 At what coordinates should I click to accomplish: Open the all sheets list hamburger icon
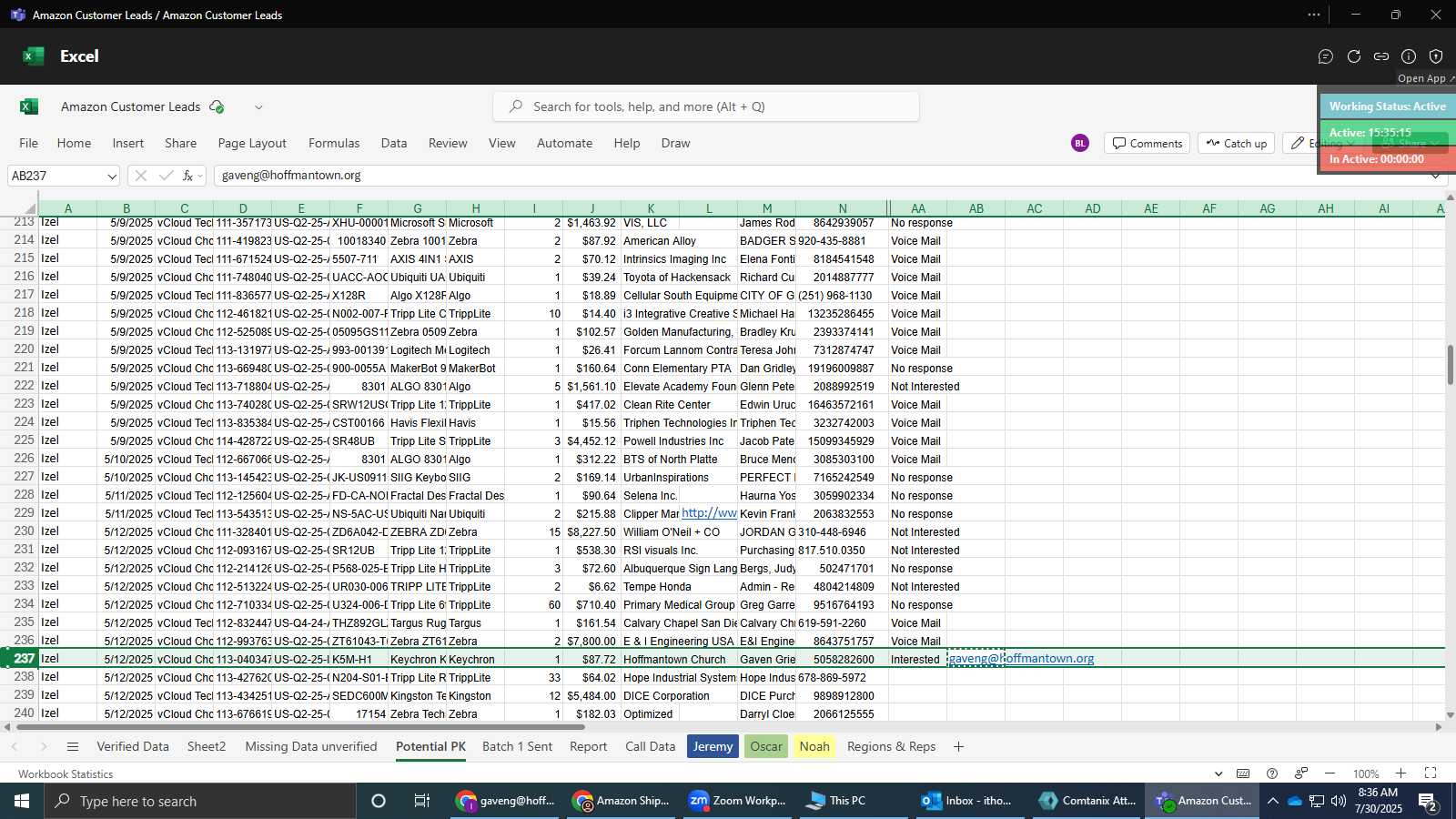click(x=73, y=747)
